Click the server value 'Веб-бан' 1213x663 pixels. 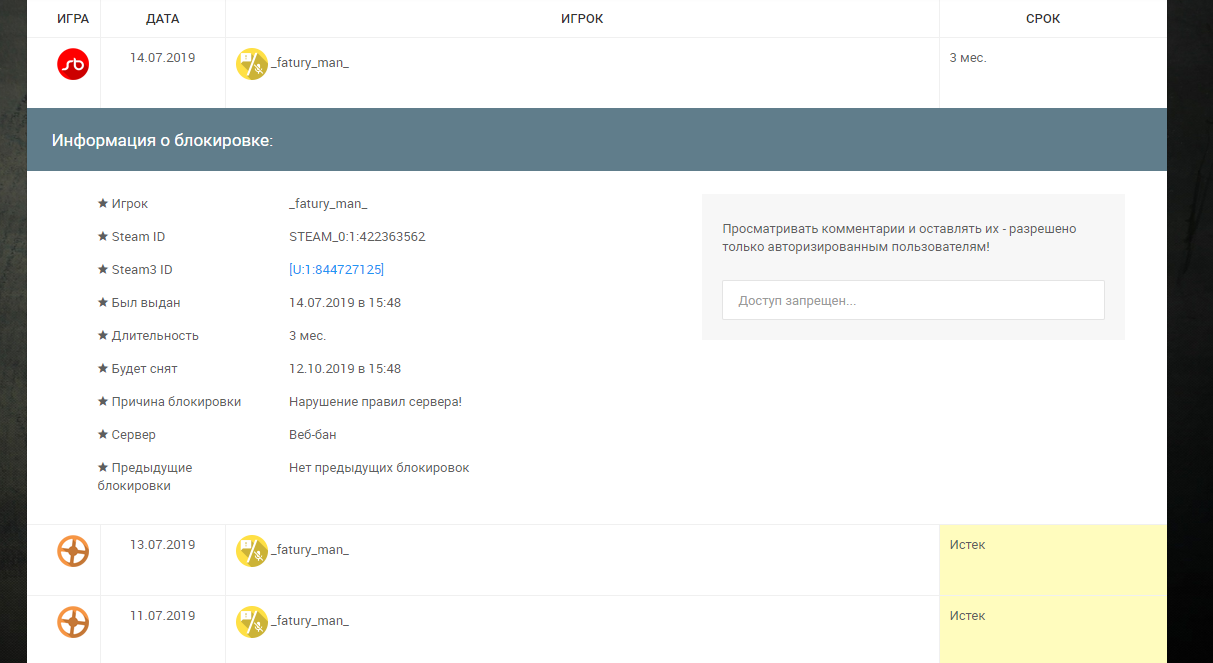(x=313, y=435)
